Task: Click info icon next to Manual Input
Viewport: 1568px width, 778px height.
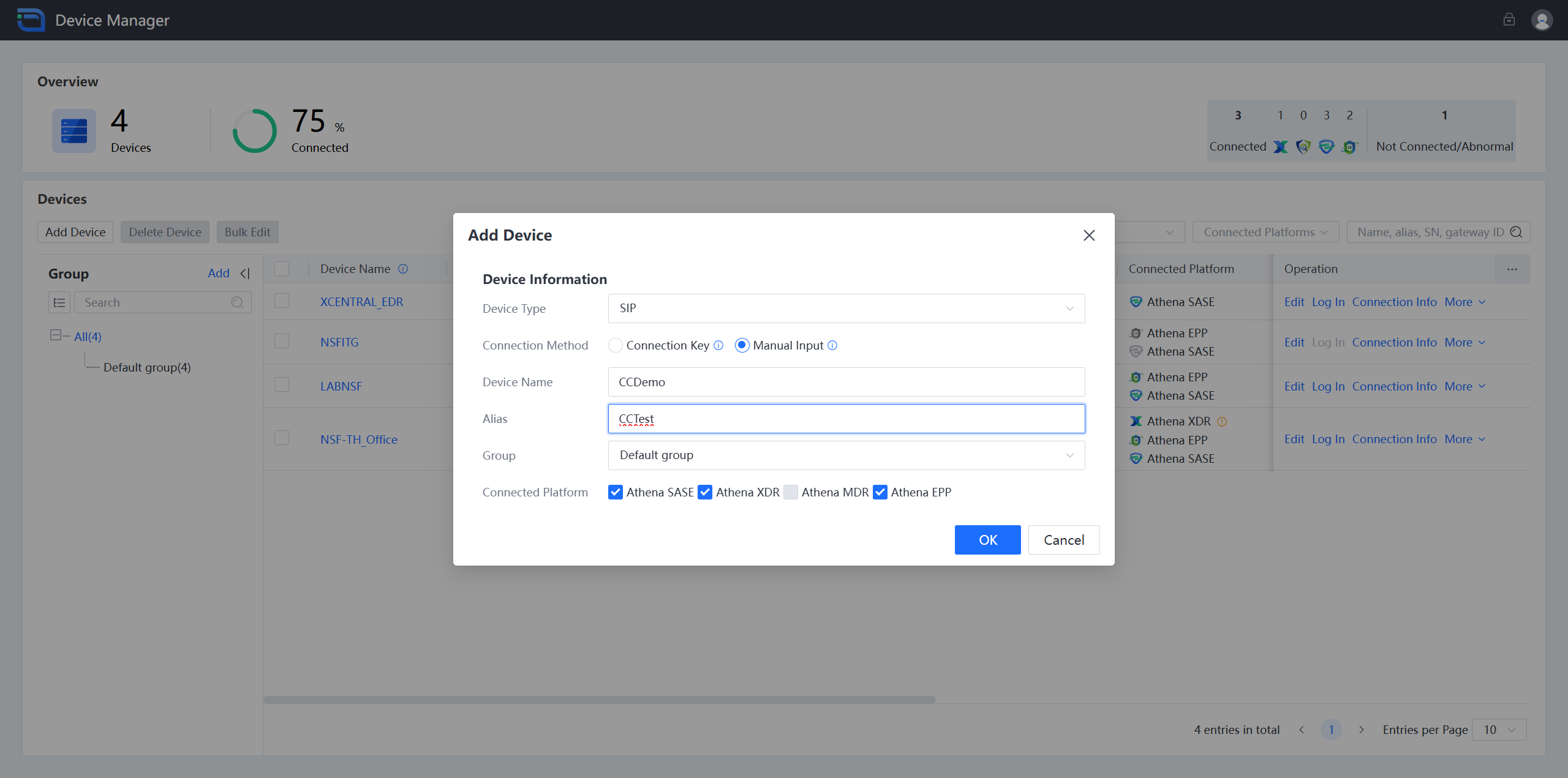Action: tap(832, 345)
